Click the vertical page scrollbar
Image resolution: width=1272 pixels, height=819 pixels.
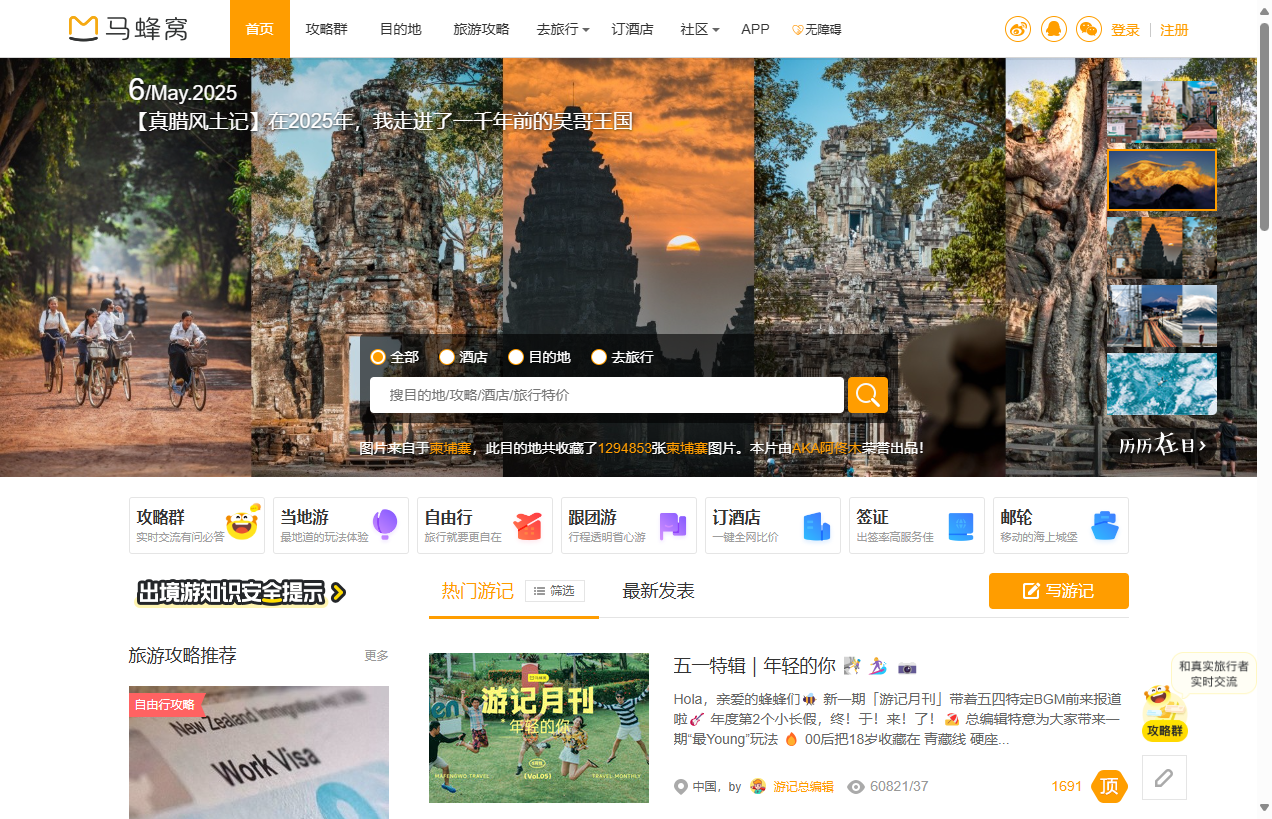click(1264, 130)
